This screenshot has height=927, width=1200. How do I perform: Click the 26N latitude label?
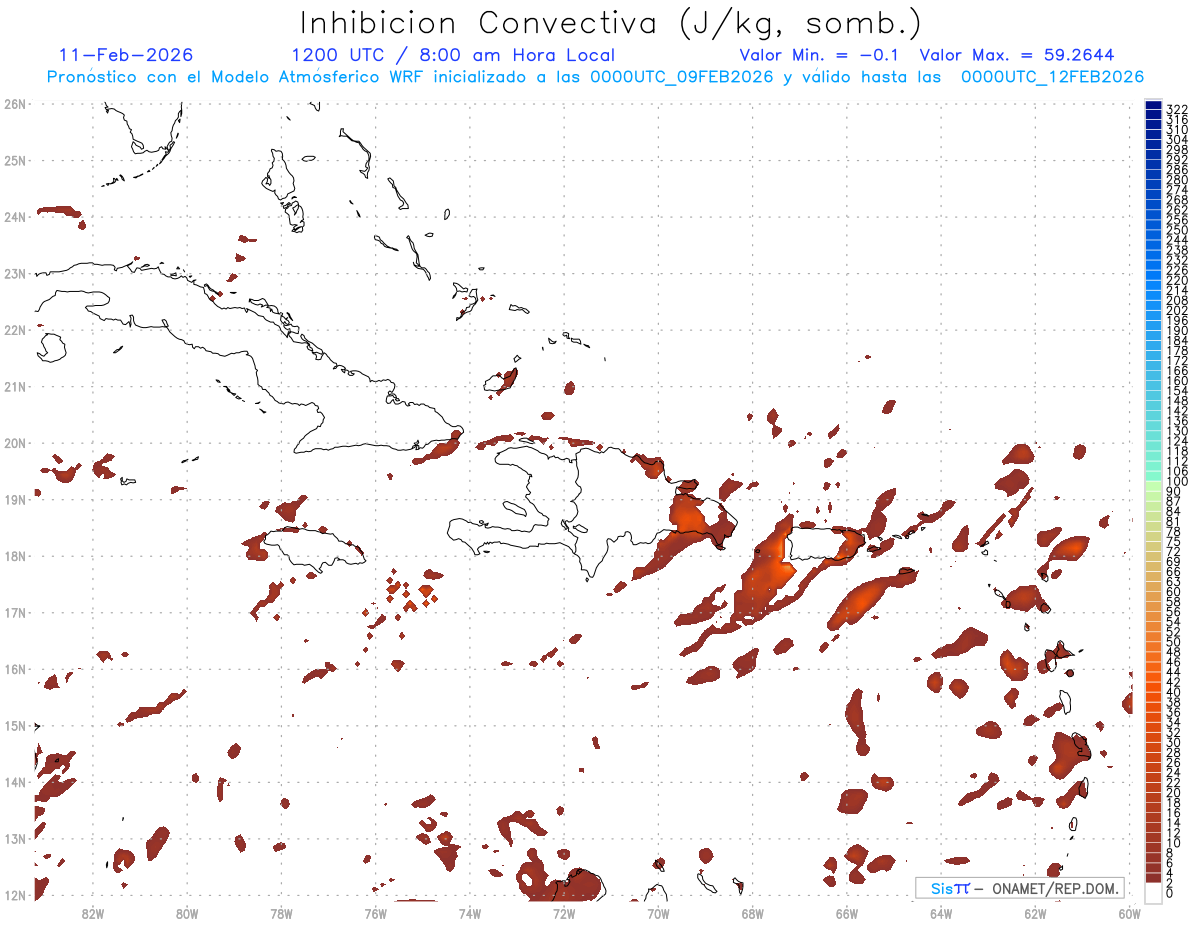click(x=14, y=104)
